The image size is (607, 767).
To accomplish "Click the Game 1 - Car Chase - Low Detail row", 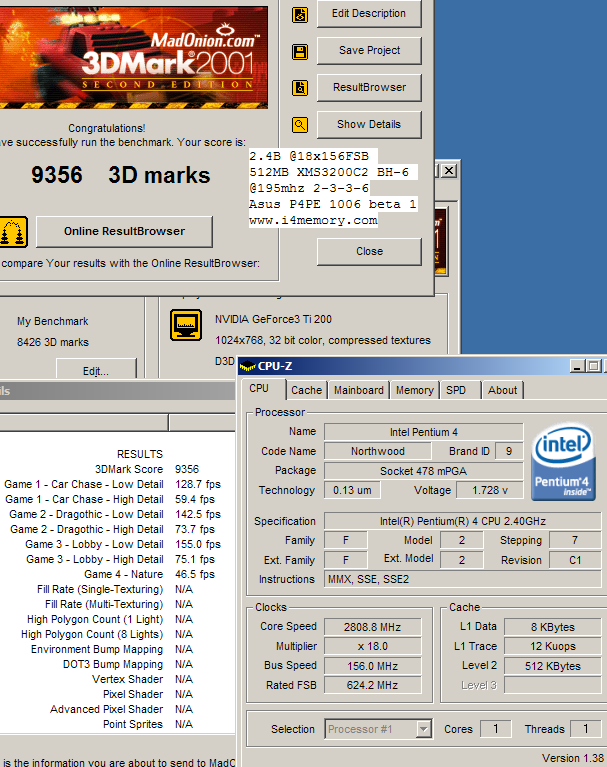I will click(x=112, y=484).
